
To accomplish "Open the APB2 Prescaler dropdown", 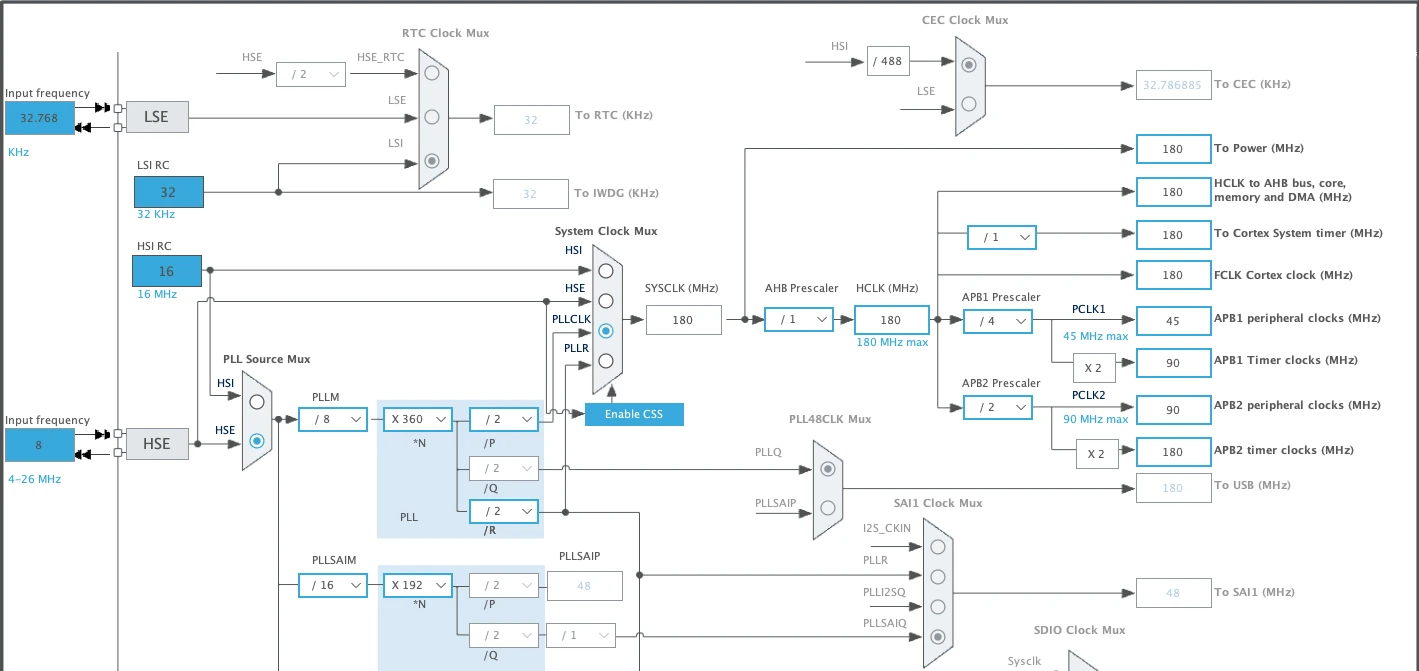I will point(998,408).
